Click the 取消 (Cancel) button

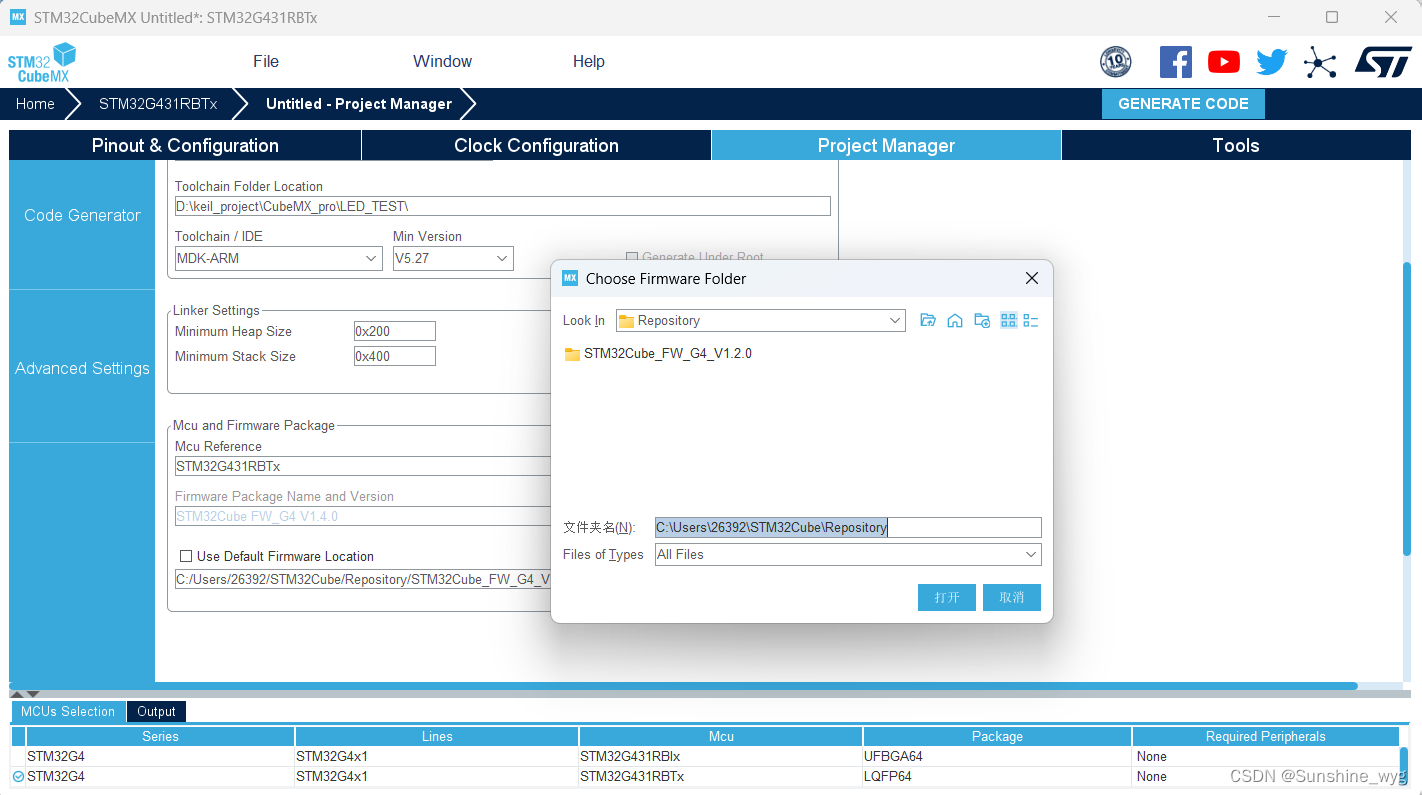[x=1012, y=597]
